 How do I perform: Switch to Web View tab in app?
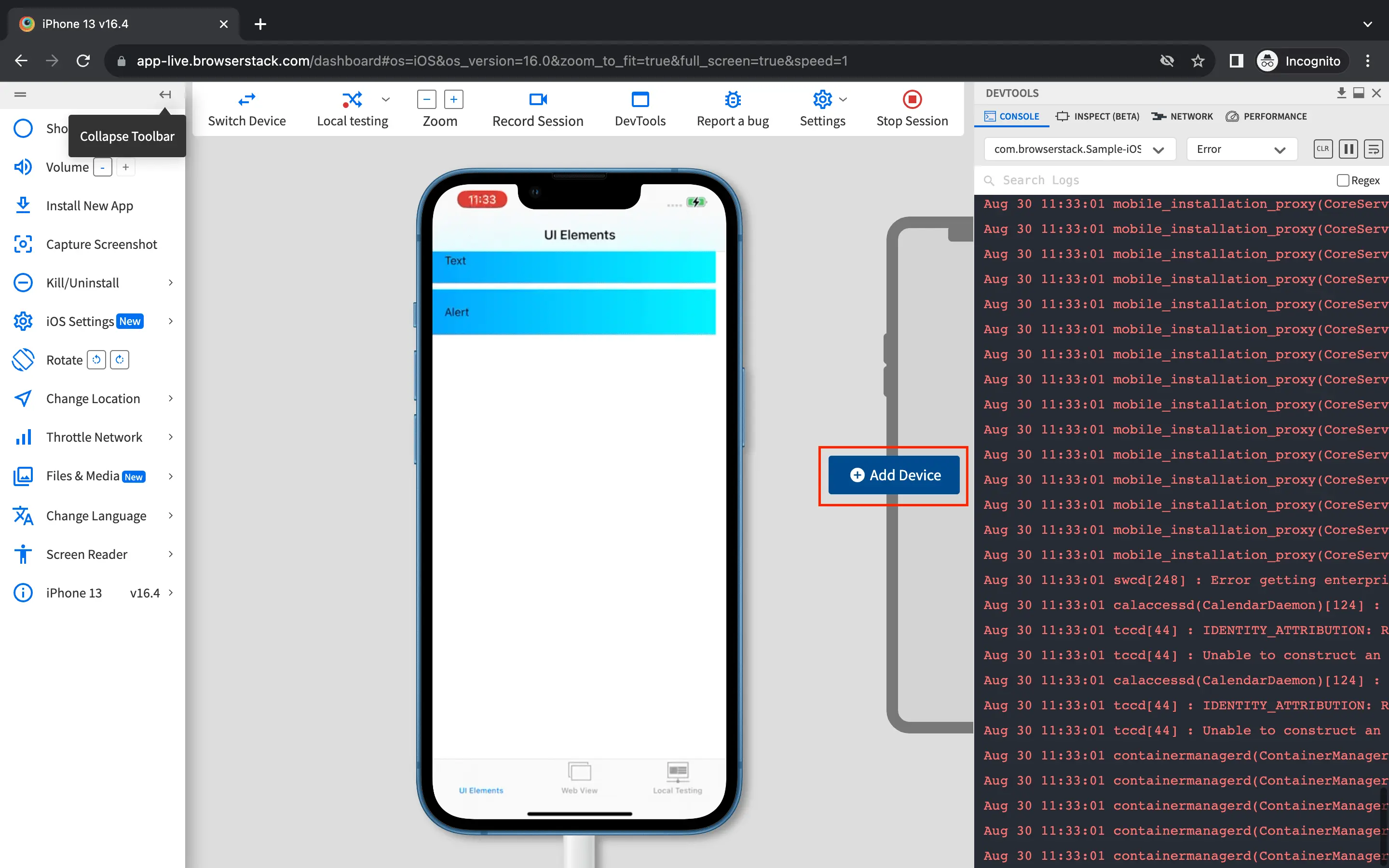[579, 778]
